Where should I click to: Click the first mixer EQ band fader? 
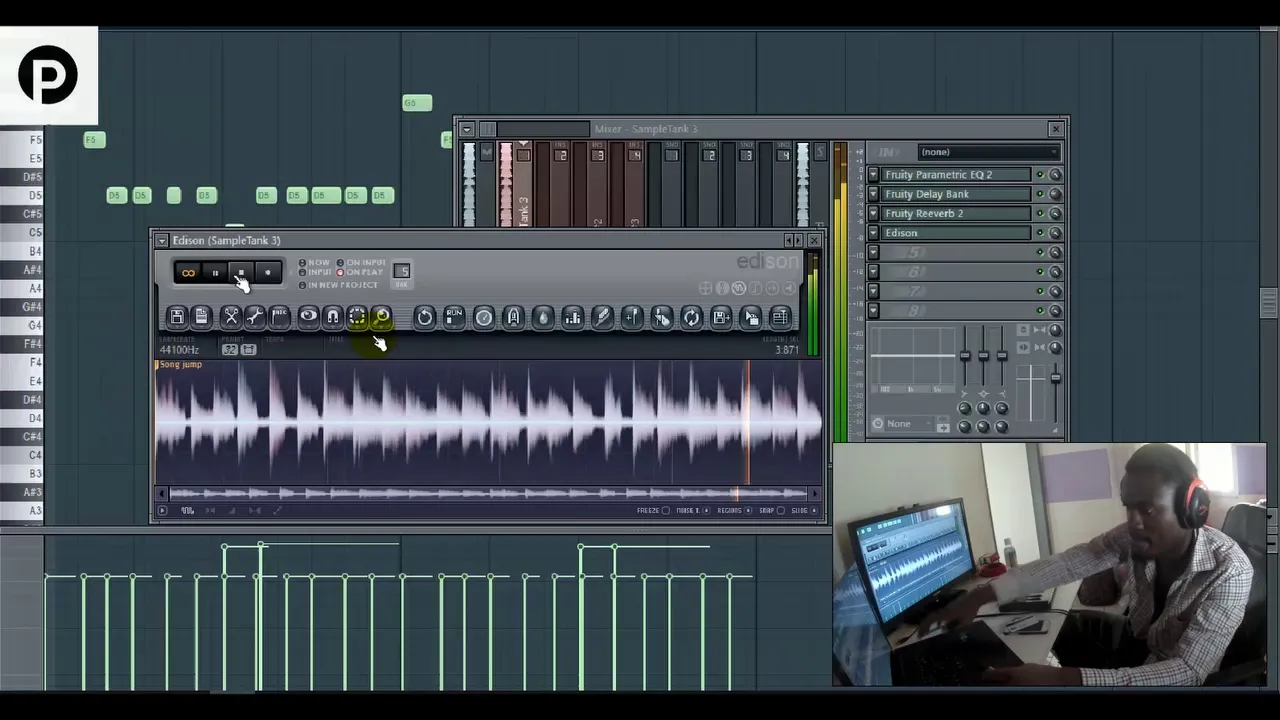coord(965,356)
